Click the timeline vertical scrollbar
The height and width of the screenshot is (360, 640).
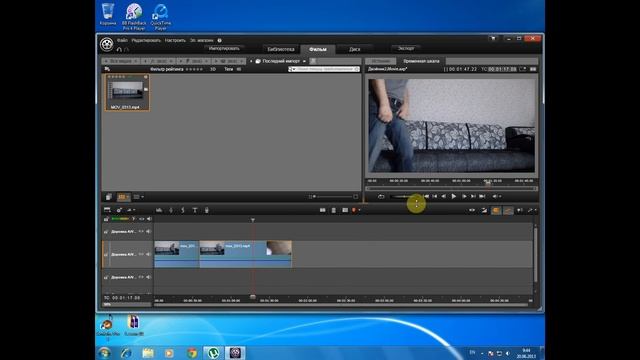point(536,255)
